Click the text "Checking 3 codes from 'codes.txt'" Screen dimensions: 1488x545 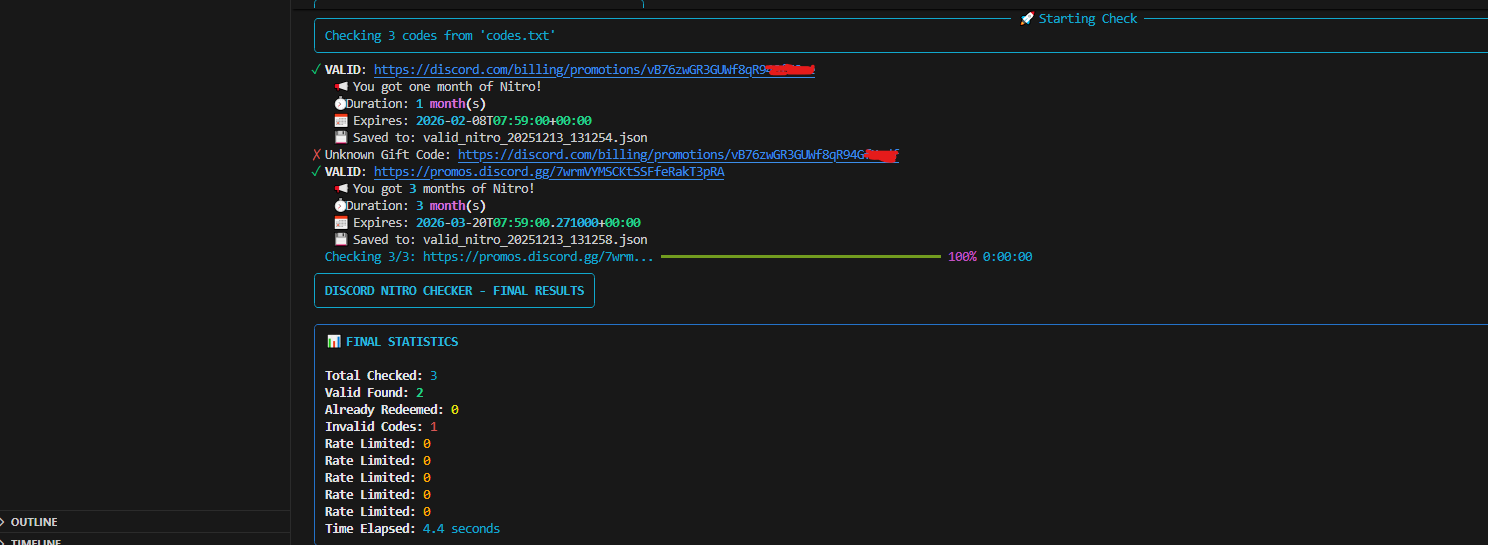click(x=440, y=36)
